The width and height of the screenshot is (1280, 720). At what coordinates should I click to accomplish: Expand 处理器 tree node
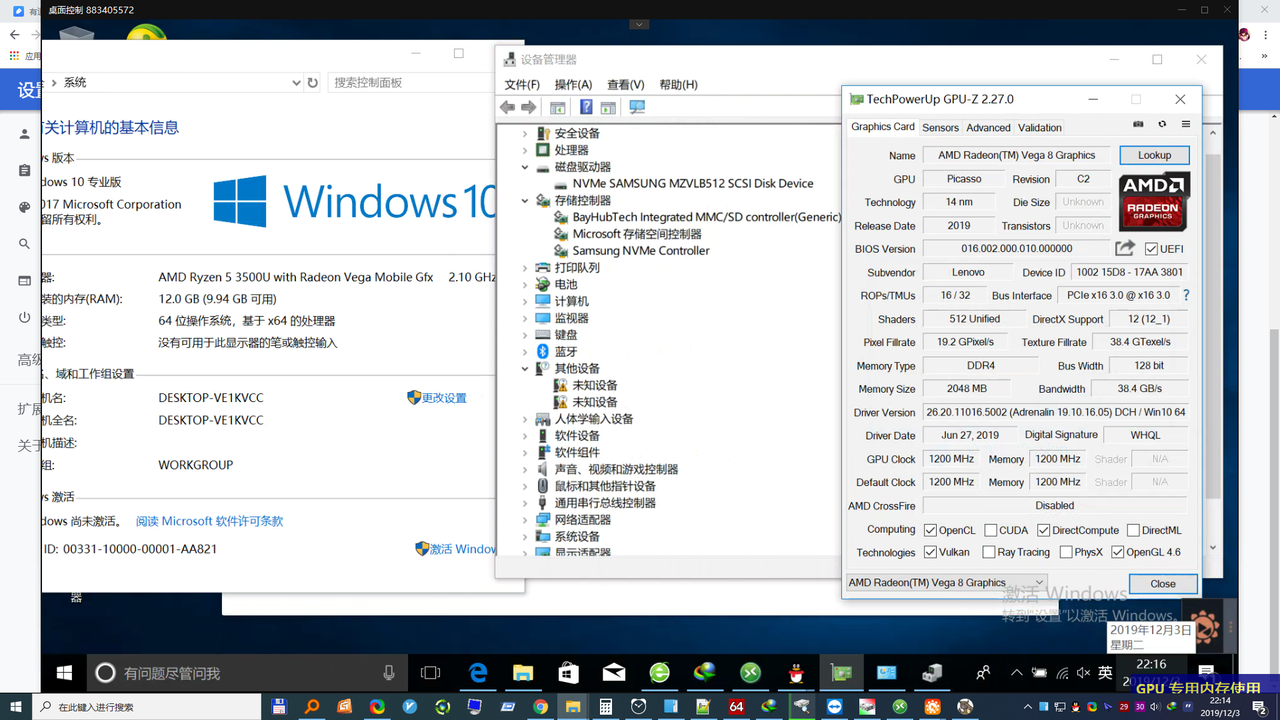click(525, 151)
